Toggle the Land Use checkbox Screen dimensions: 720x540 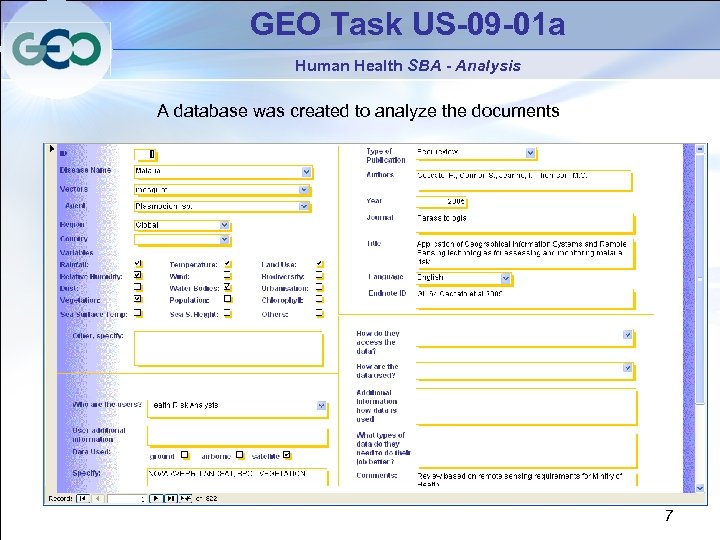tap(320, 264)
